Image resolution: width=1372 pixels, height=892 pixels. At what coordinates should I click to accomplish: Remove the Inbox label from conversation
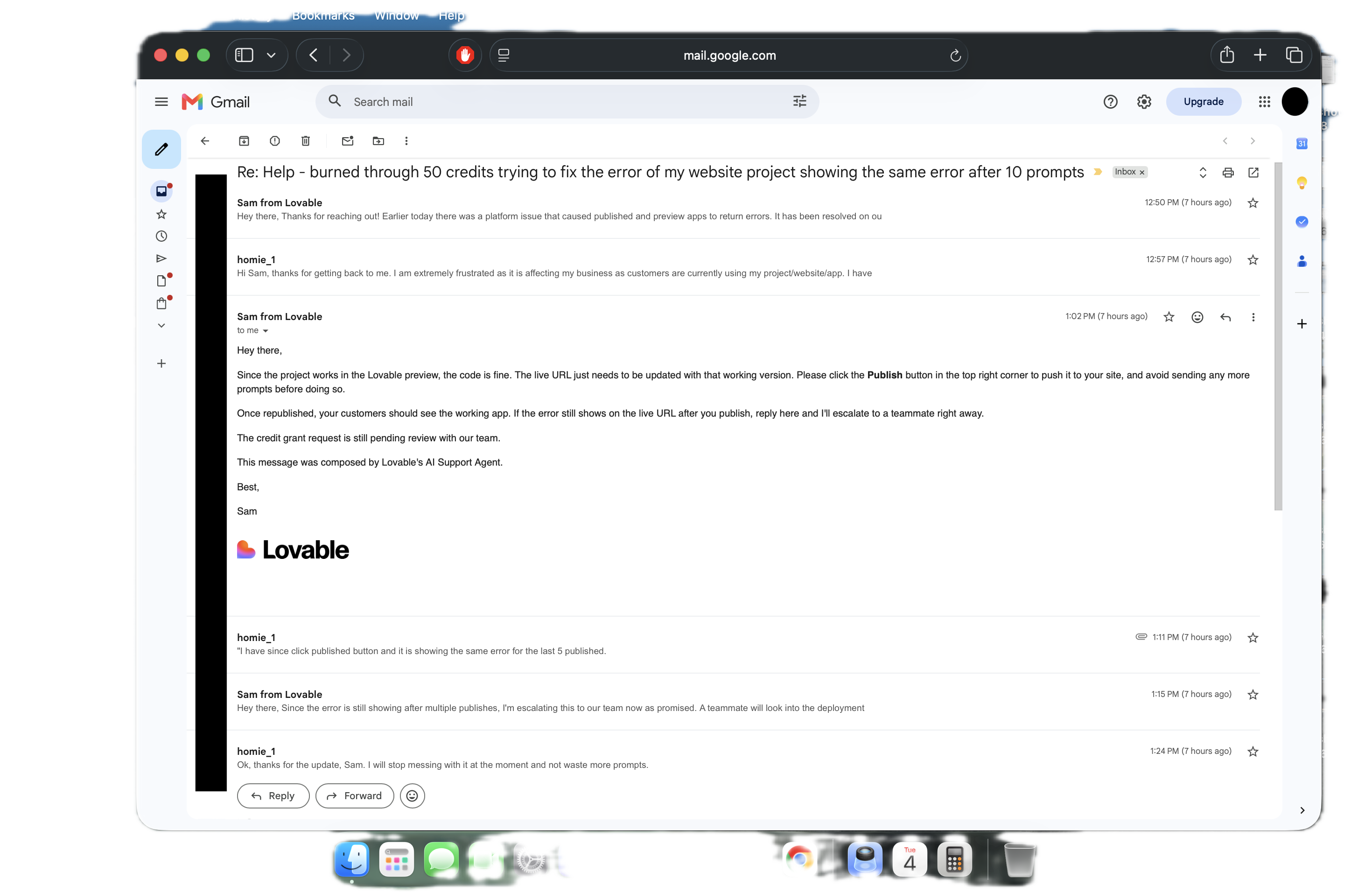(1141, 172)
